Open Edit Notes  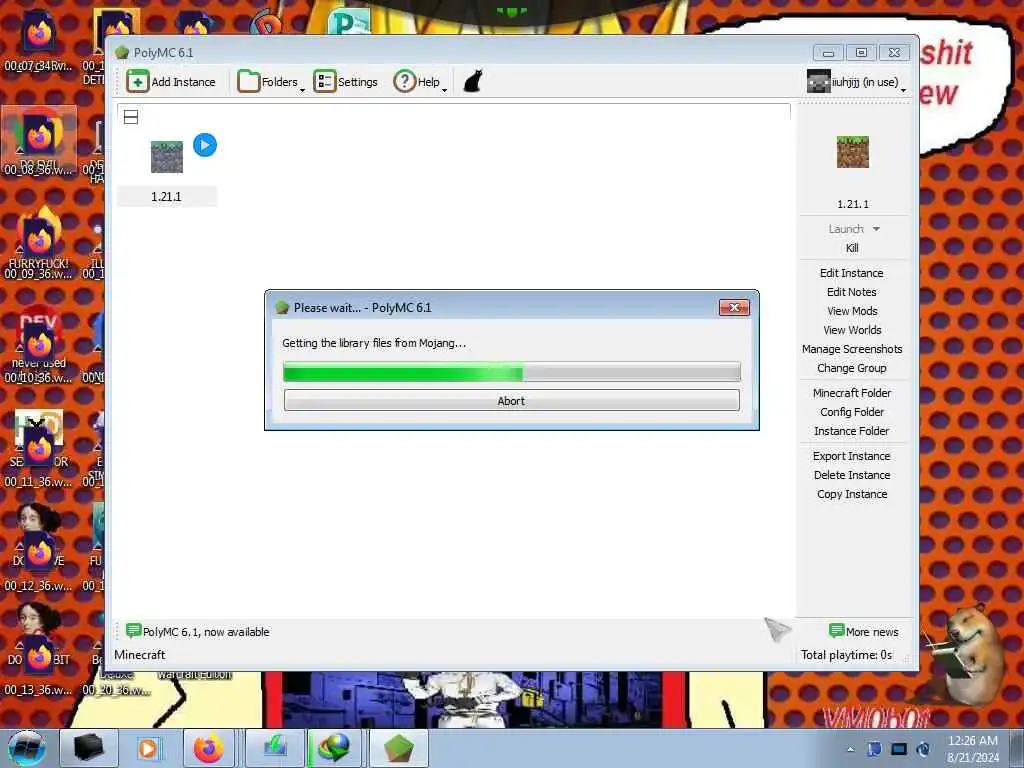pyautogui.click(x=852, y=292)
